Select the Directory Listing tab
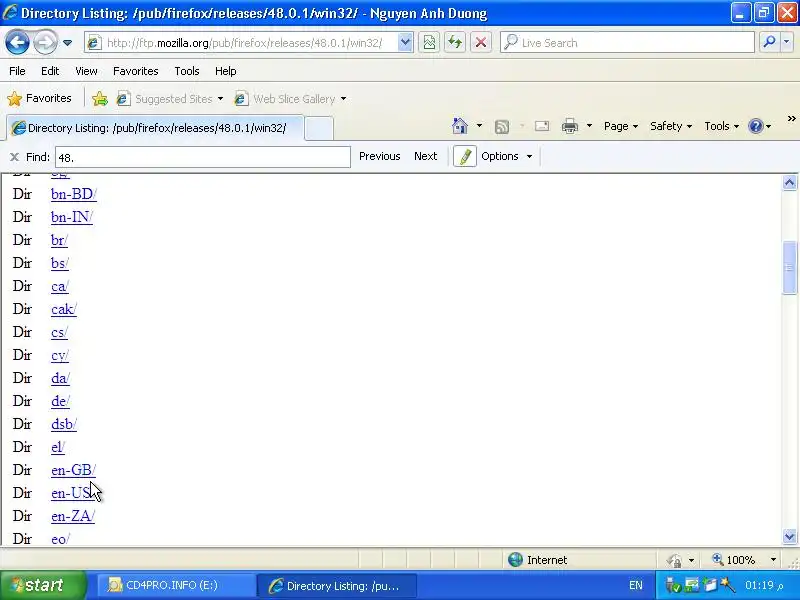Viewport: 800px width, 600px height. (x=156, y=128)
